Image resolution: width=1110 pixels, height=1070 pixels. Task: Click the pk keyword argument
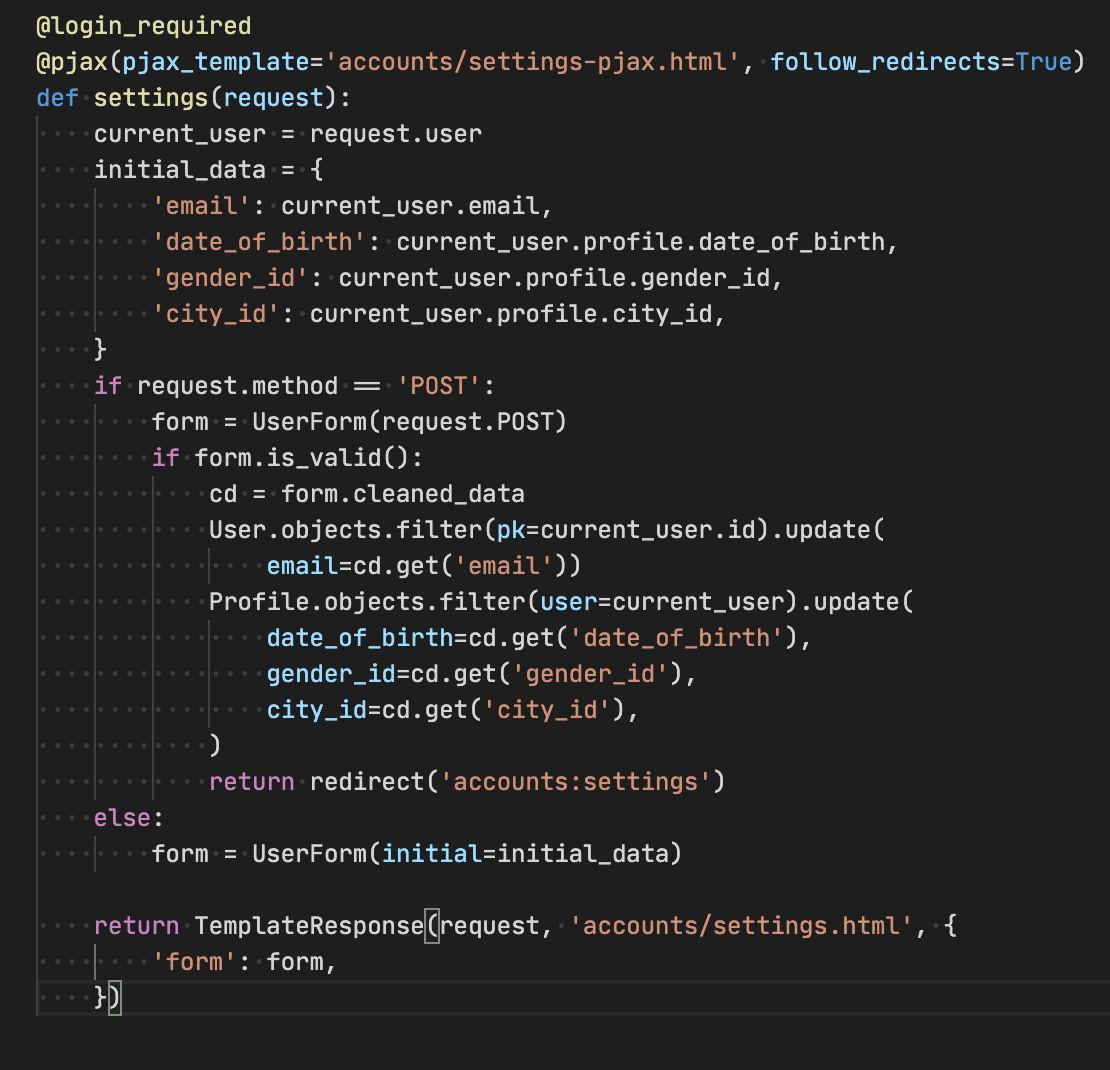click(x=511, y=530)
